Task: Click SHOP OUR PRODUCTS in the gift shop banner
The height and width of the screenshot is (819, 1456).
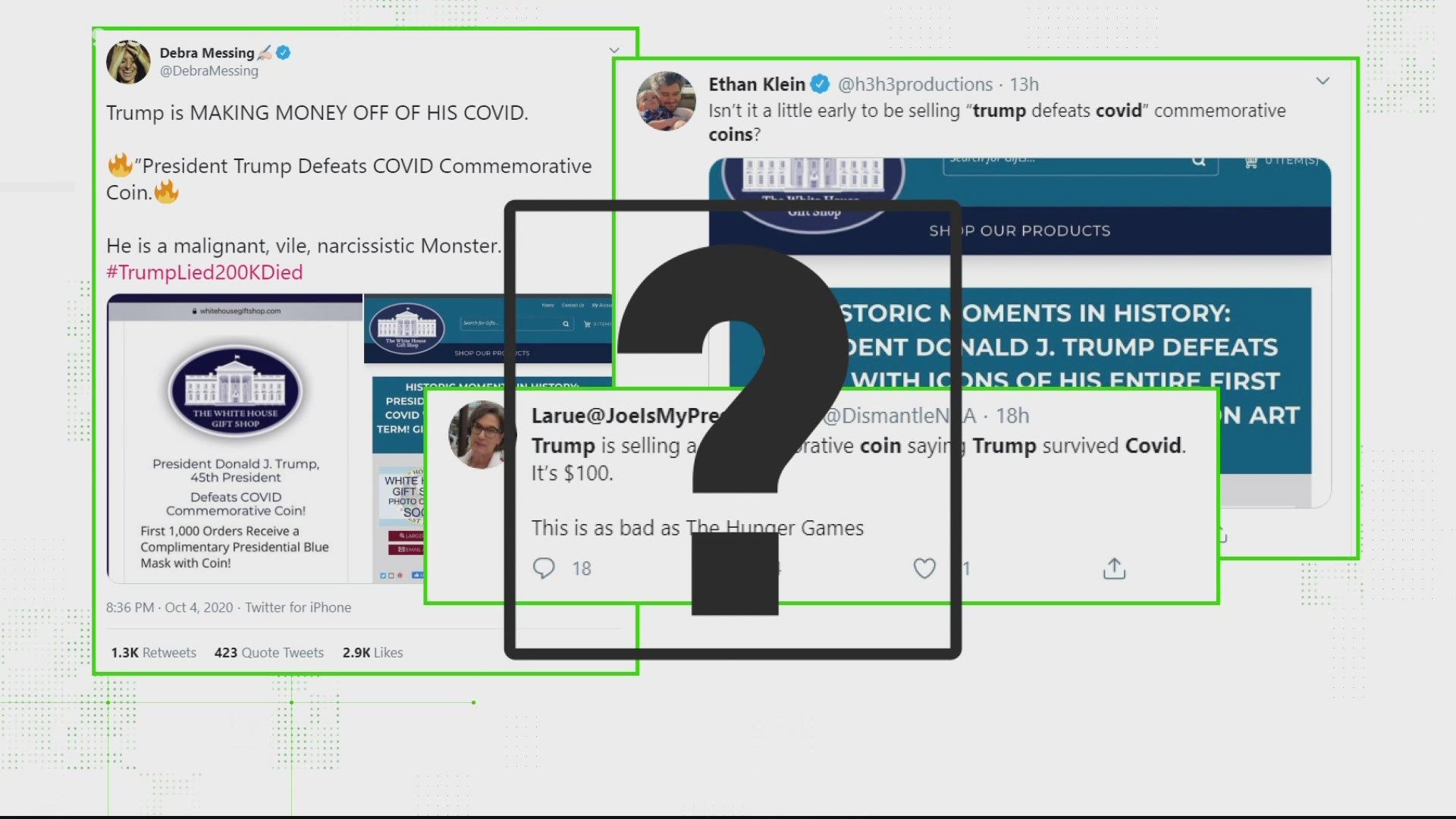Action: [1019, 231]
